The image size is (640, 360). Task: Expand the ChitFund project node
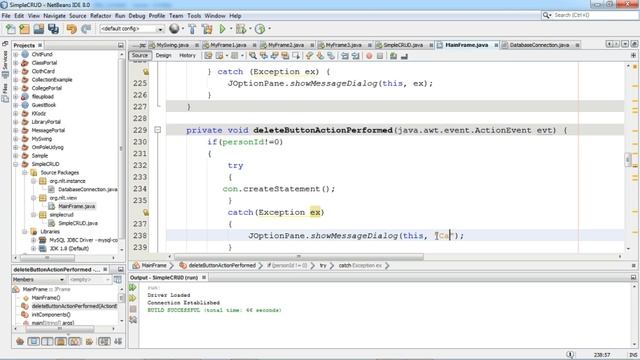point(16,54)
